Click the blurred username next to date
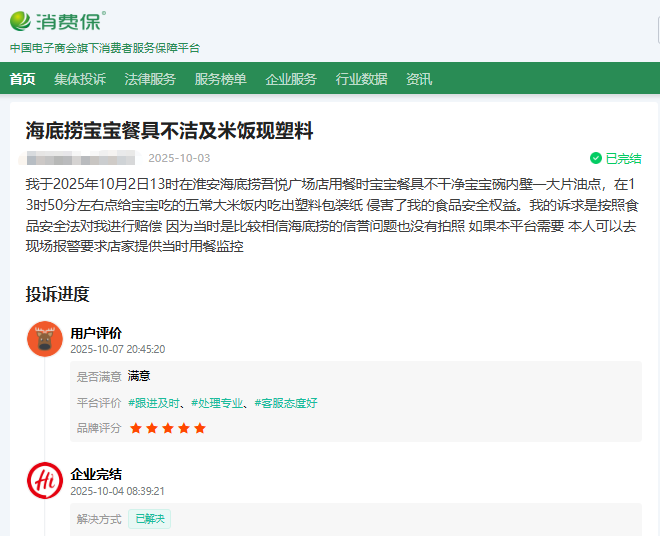The width and height of the screenshot is (660, 536). click(80, 158)
